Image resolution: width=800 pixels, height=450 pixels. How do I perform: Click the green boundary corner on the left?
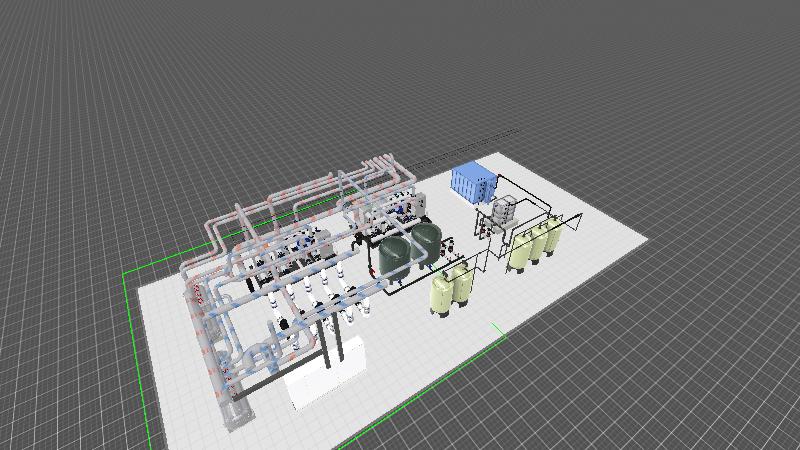124,272
